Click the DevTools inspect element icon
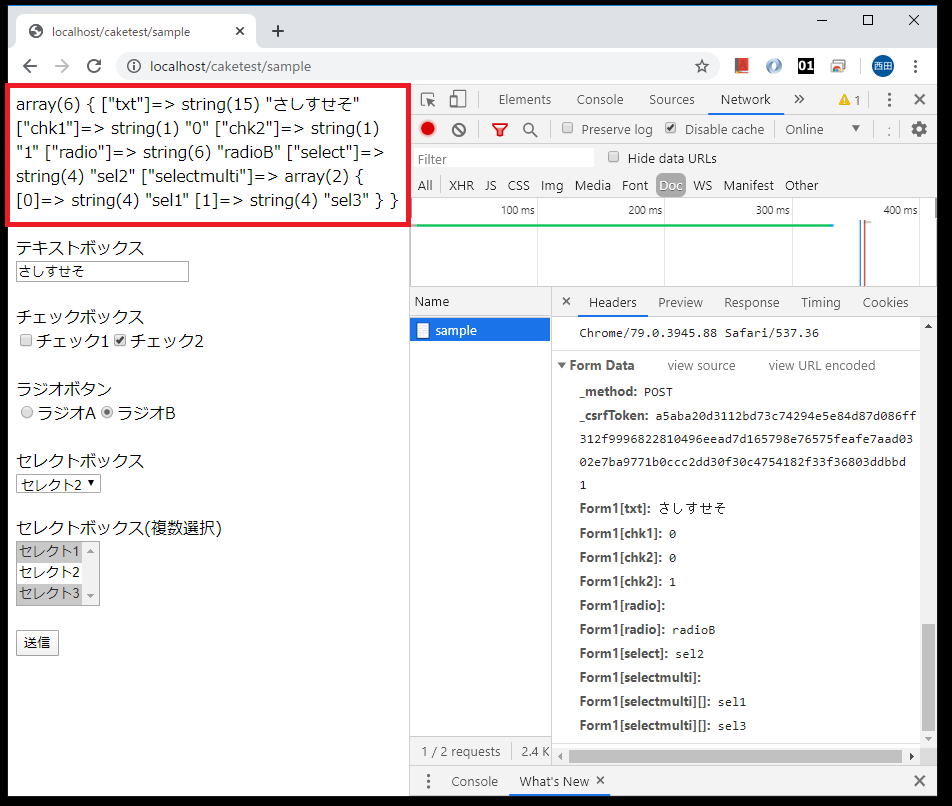The height and width of the screenshot is (806, 952). [x=428, y=100]
